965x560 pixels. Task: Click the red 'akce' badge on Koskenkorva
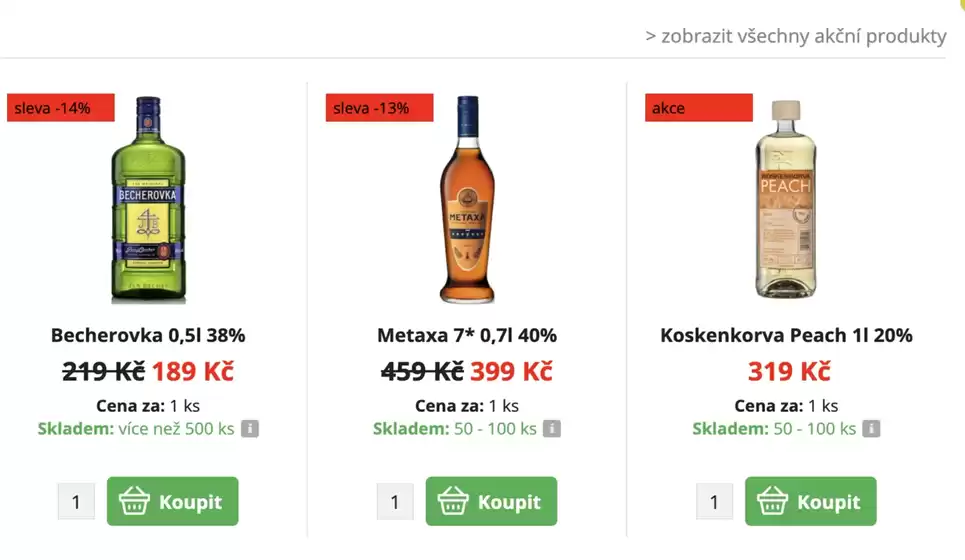(x=698, y=108)
